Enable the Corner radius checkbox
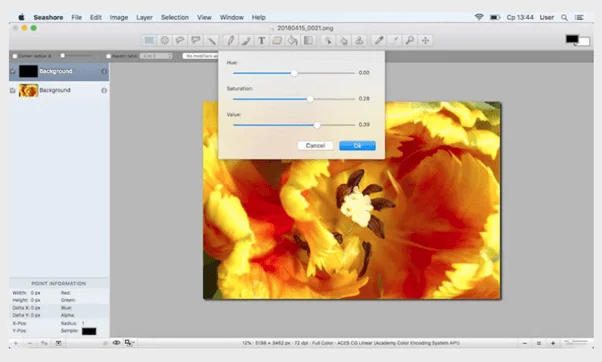The width and height of the screenshot is (602, 362). 15,56
